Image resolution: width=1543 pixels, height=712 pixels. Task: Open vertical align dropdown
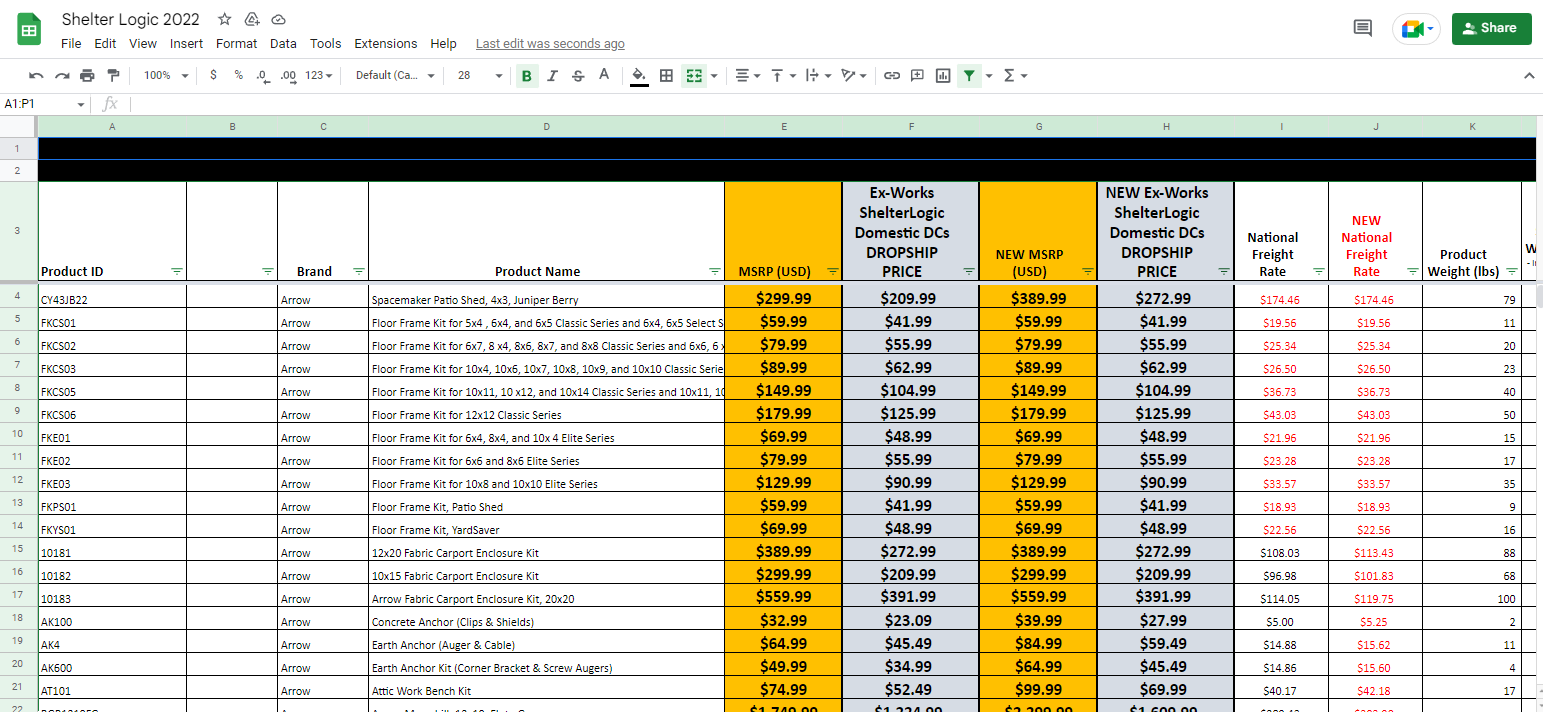pyautogui.click(x=782, y=75)
